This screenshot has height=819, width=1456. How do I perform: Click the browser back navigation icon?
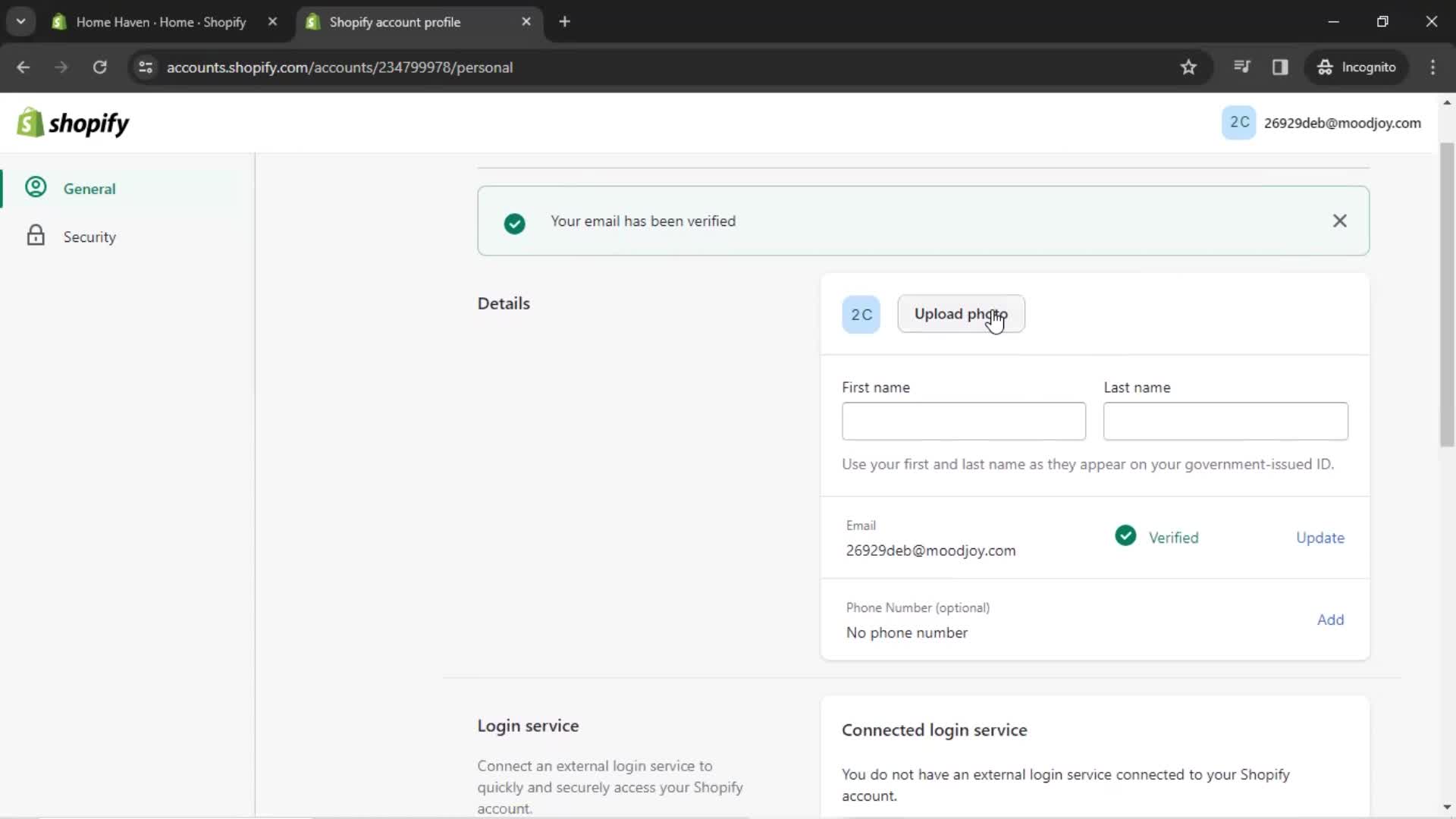click(x=24, y=67)
